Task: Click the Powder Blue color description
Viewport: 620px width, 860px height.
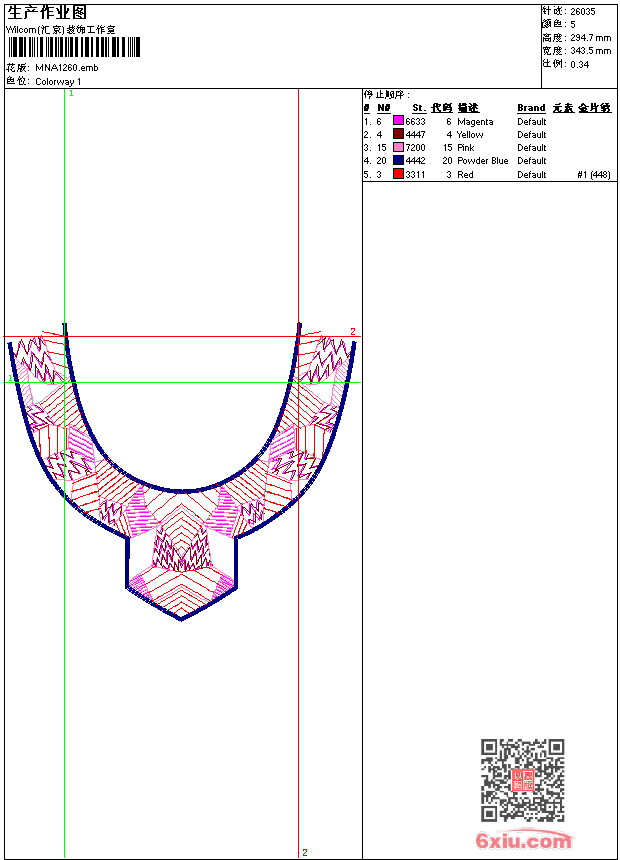Action: pyautogui.click(x=483, y=161)
